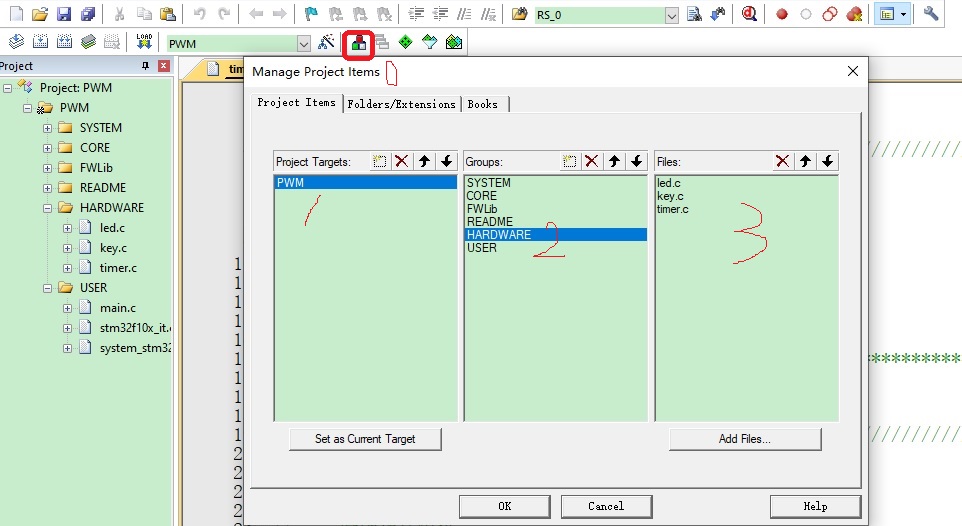962x526 pixels.
Task: Move selected group up in Groups list
Action: tap(615, 161)
